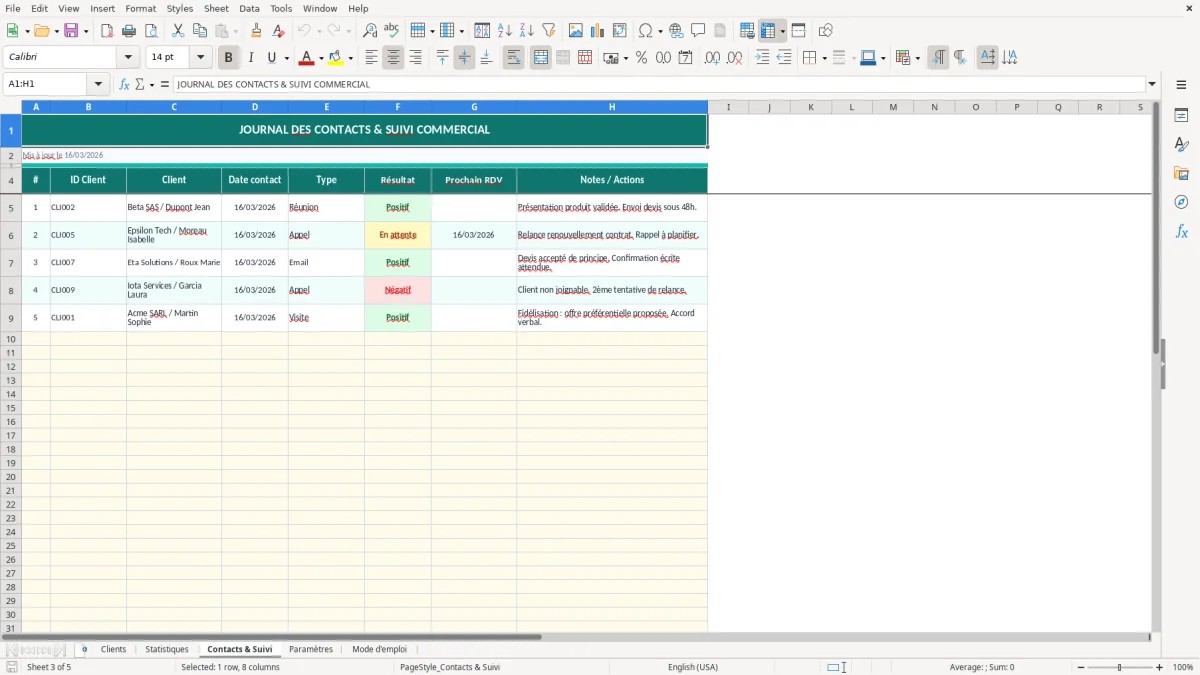The height and width of the screenshot is (675, 1200).
Task: Open Print Preview
Action: coord(151,31)
